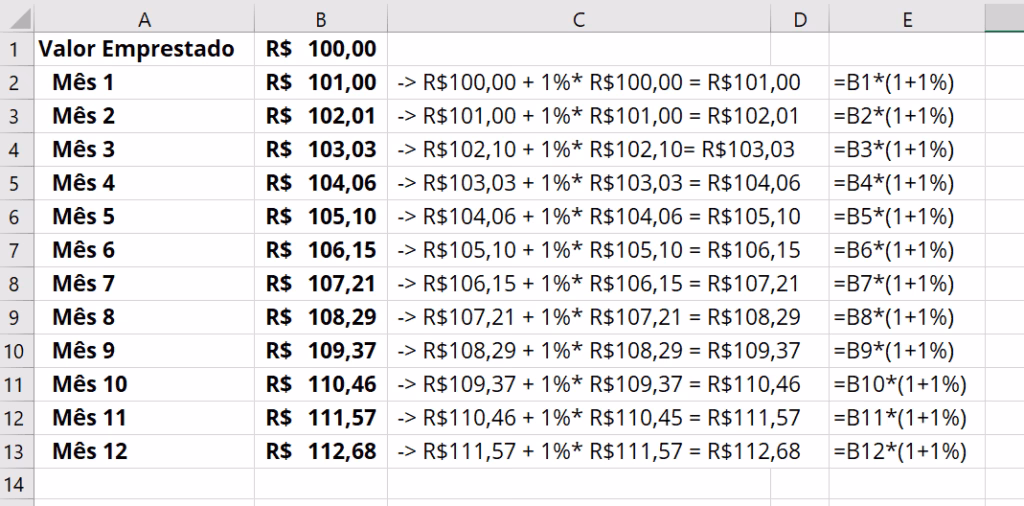The image size is (1024, 506).
Task: Select the explanation ending in = R$101,00
Action: pyautogui.click(x=599, y=83)
